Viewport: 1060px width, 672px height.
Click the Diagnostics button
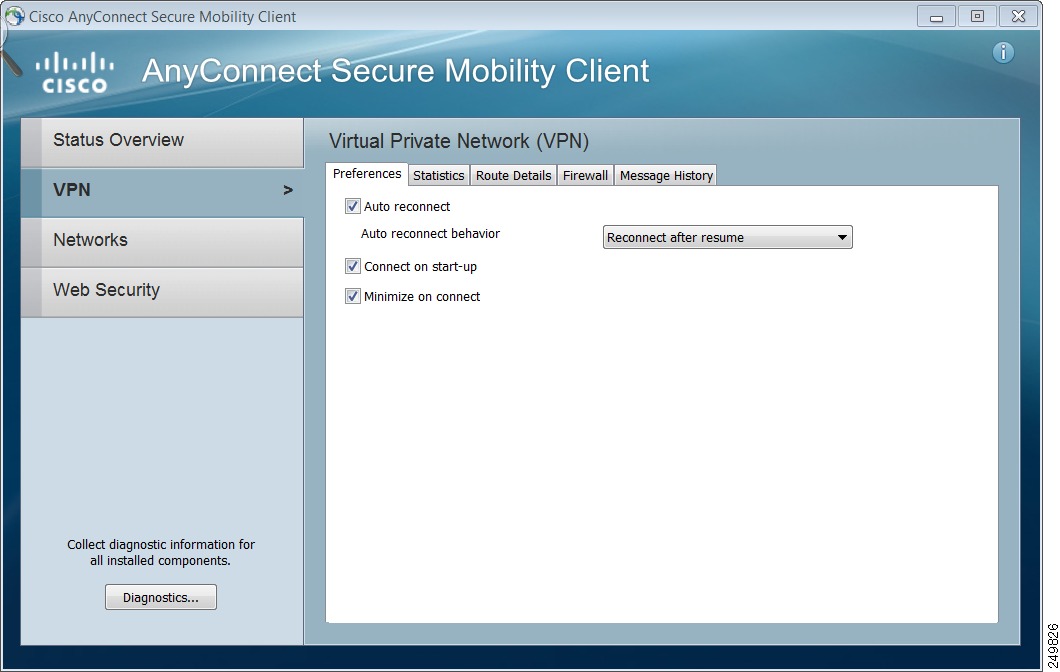point(161,598)
